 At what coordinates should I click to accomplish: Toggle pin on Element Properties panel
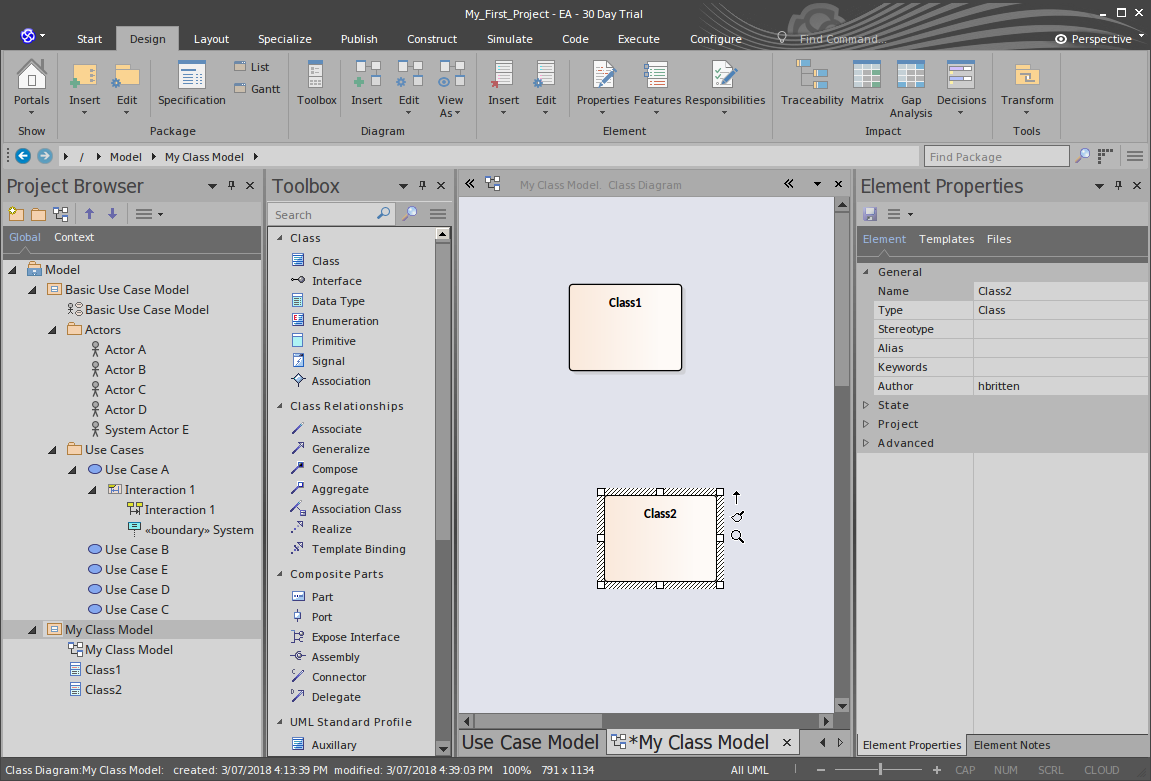click(x=1118, y=186)
